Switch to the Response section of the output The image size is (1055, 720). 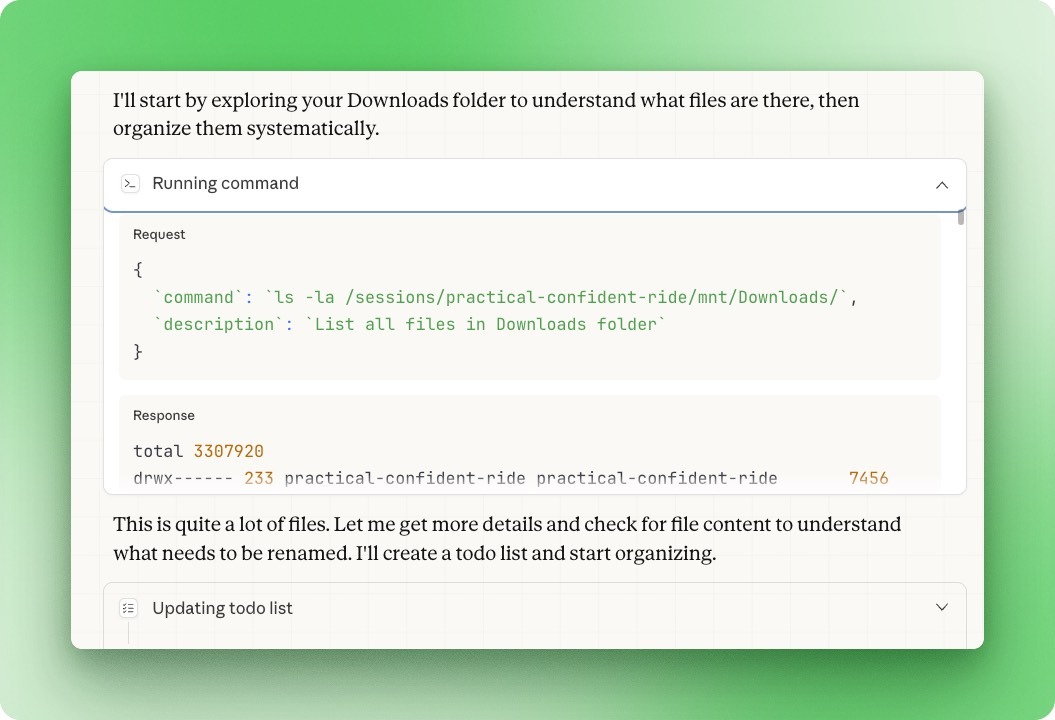(x=163, y=415)
